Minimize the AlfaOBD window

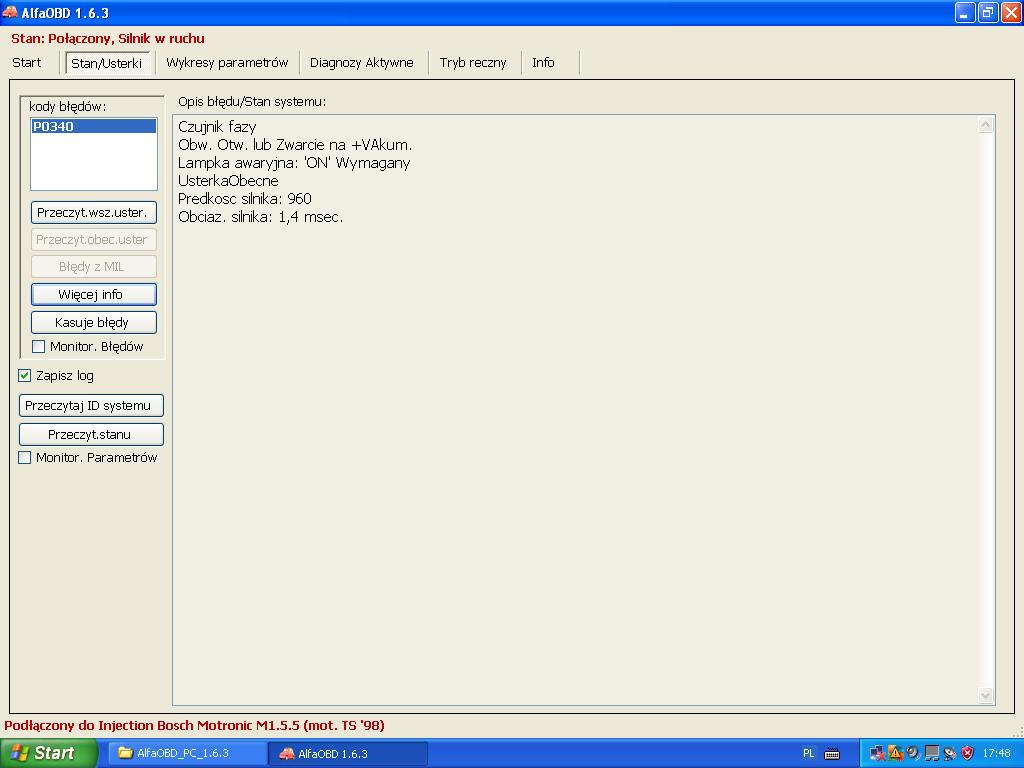[965, 12]
